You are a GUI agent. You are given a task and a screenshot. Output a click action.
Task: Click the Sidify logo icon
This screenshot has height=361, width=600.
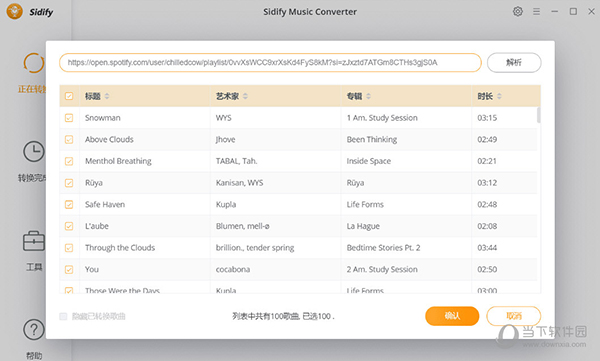(x=15, y=11)
